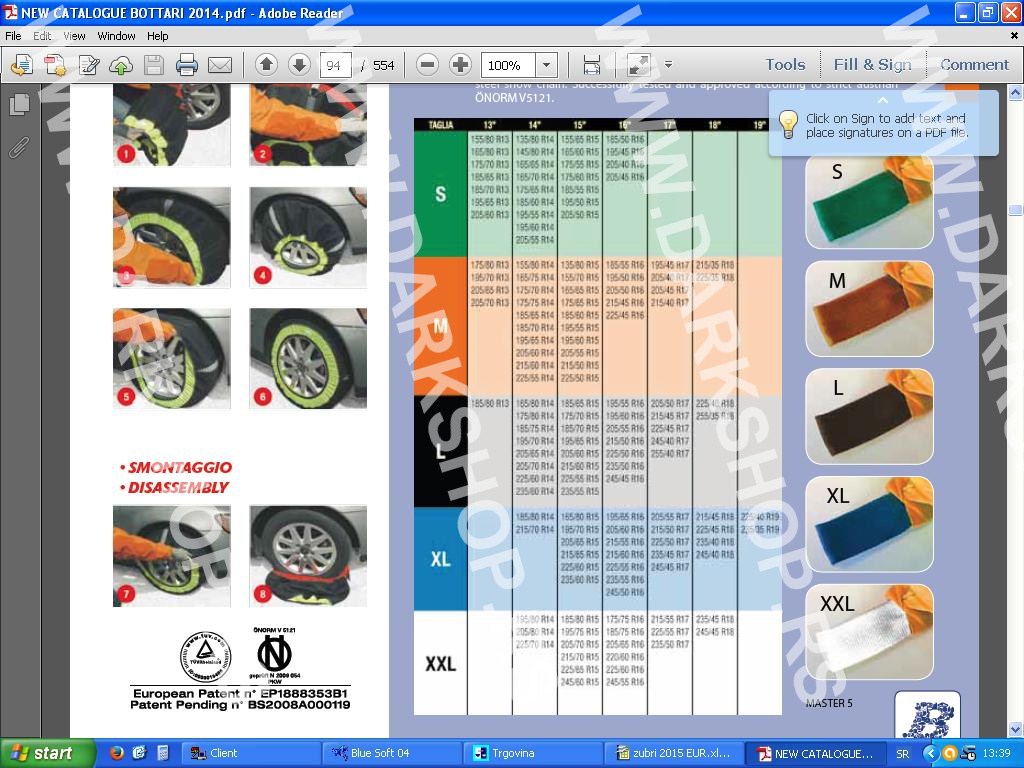
Task: Click the Firefox quick launch icon
Action: [x=117, y=753]
